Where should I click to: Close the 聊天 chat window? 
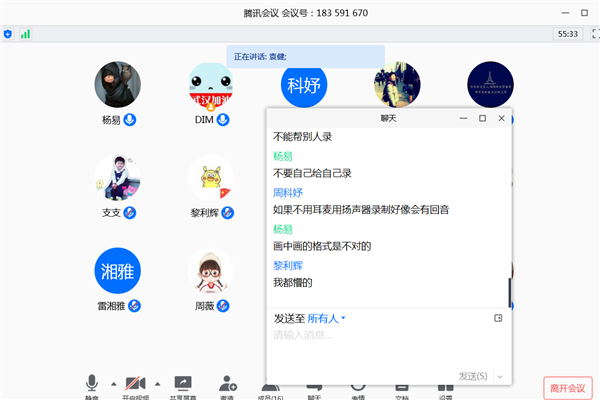pyautogui.click(x=502, y=118)
